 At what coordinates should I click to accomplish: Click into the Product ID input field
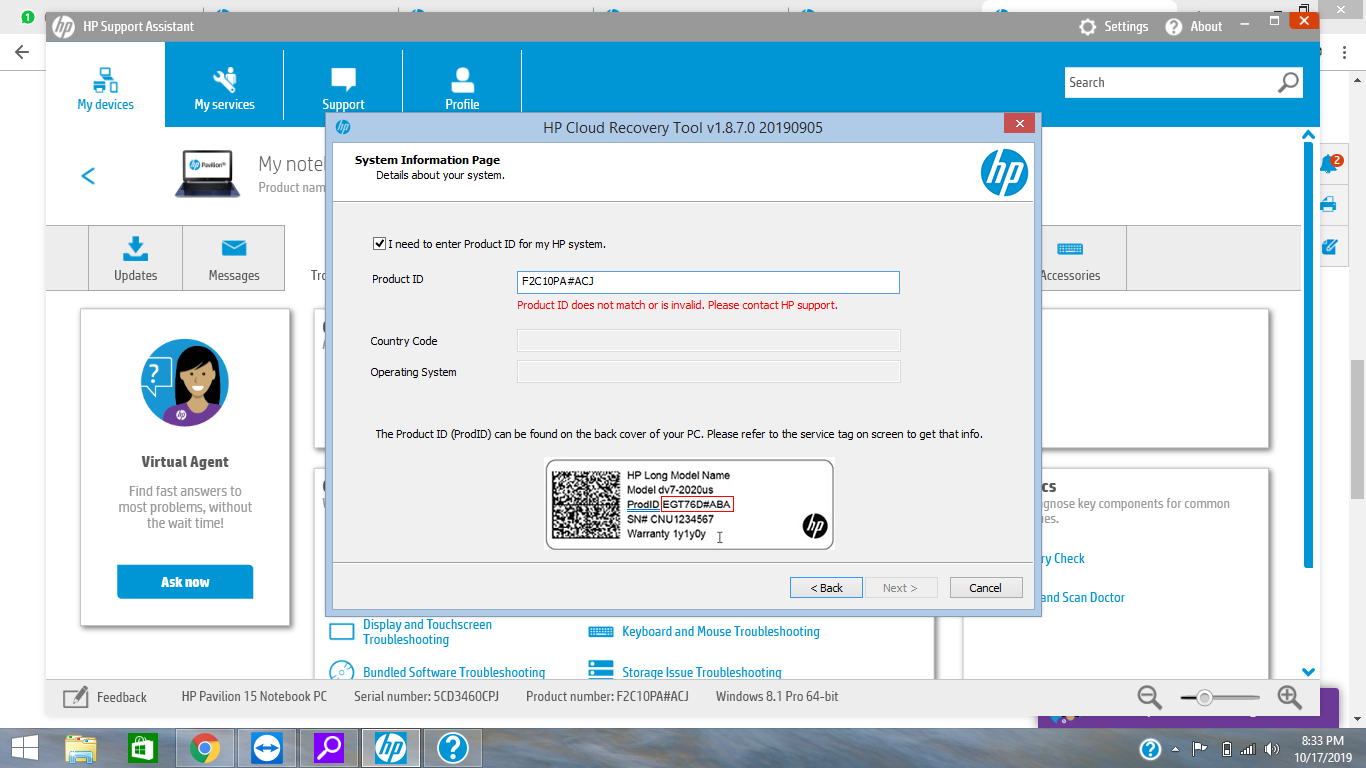click(x=708, y=282)
